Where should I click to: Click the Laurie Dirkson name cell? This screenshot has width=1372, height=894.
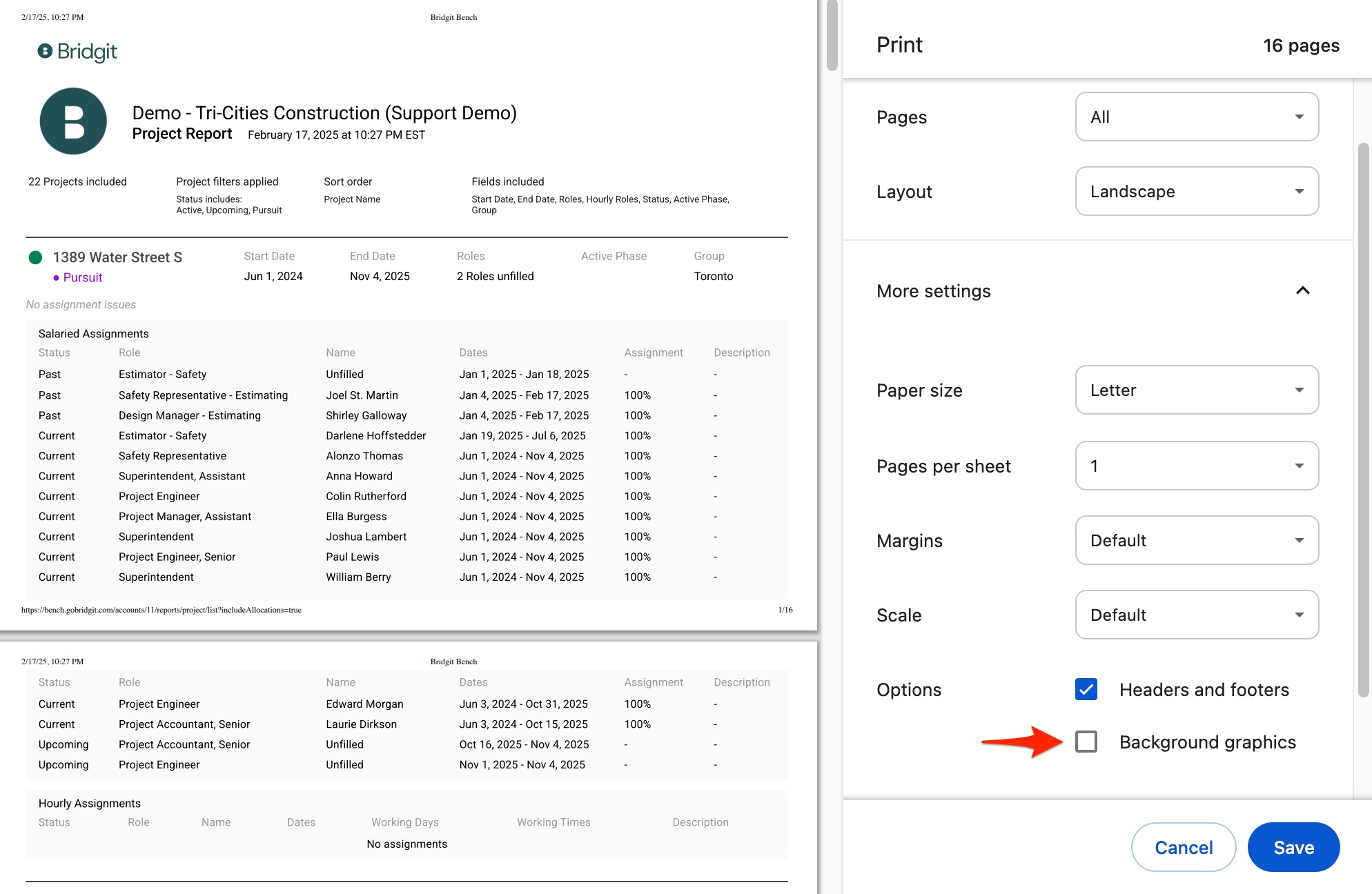click(x=361, y=724)
